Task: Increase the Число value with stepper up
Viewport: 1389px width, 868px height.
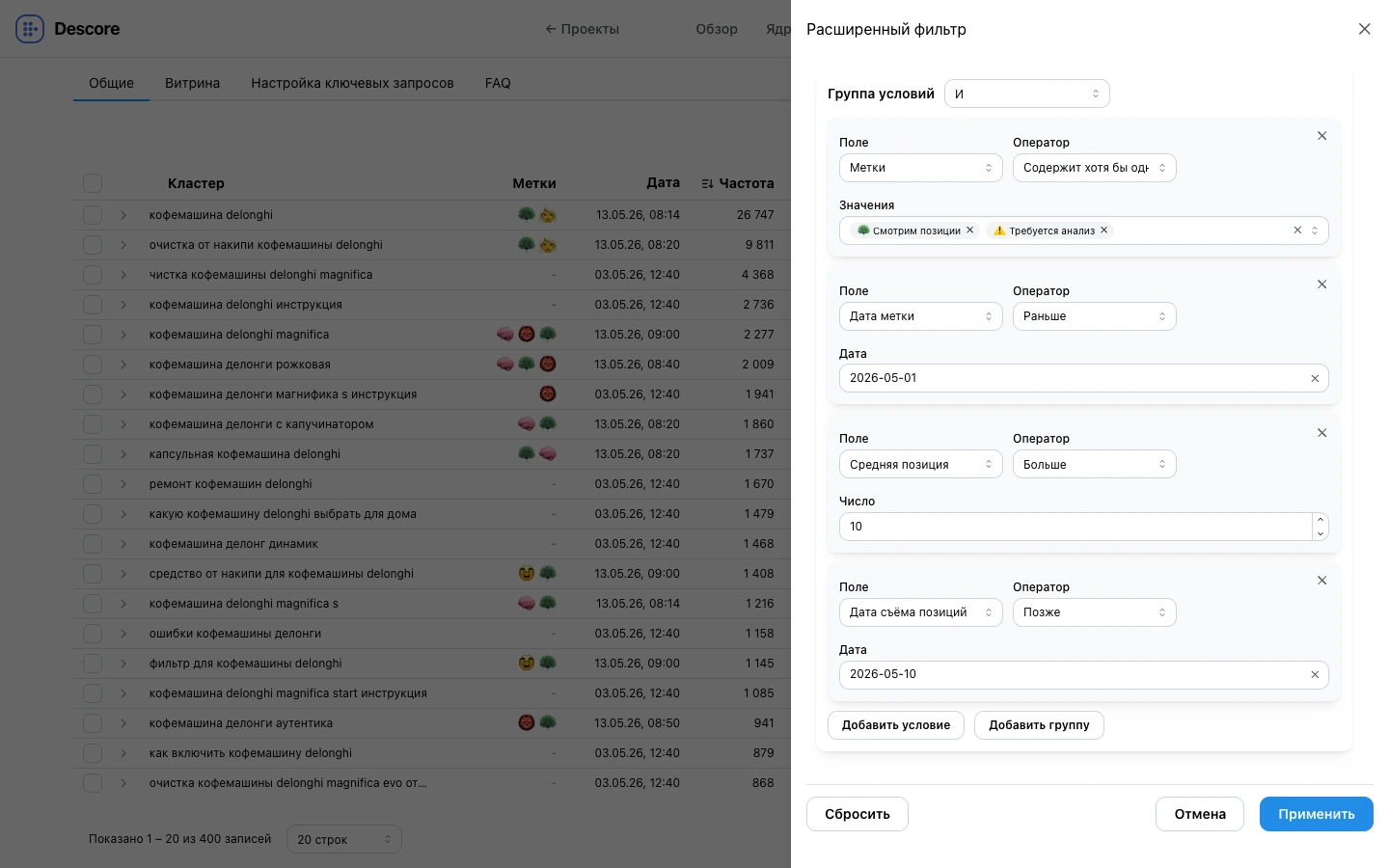Action: click(1321, 520)
